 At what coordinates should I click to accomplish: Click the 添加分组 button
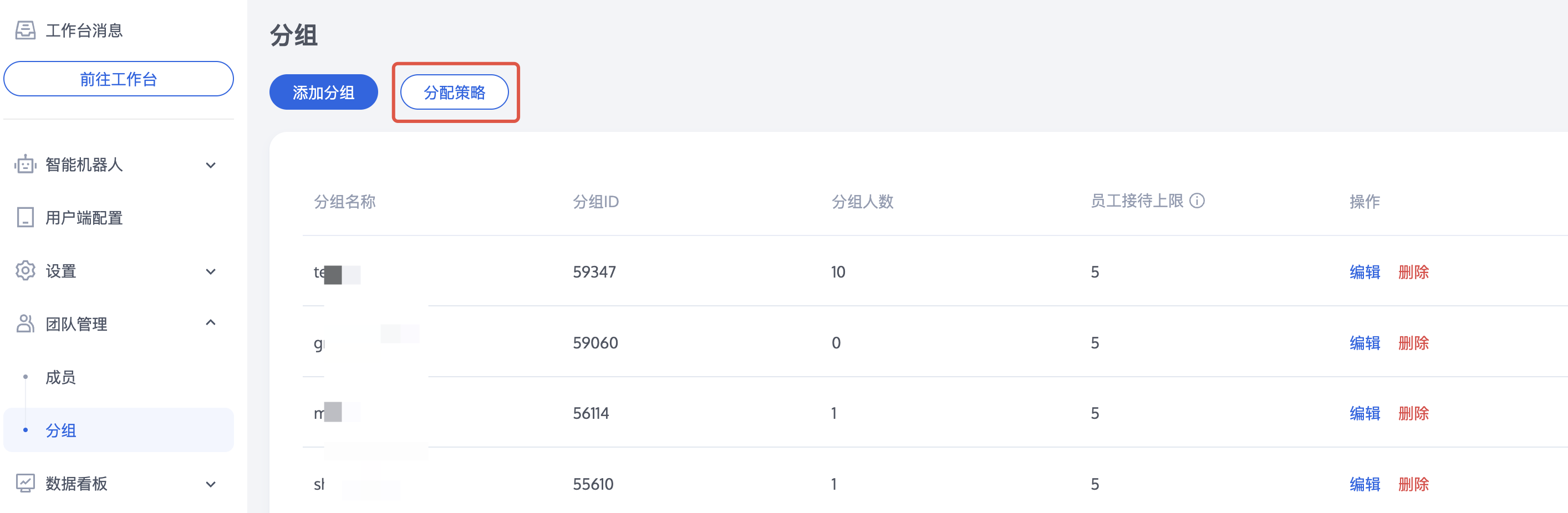(x=323, y=92)
